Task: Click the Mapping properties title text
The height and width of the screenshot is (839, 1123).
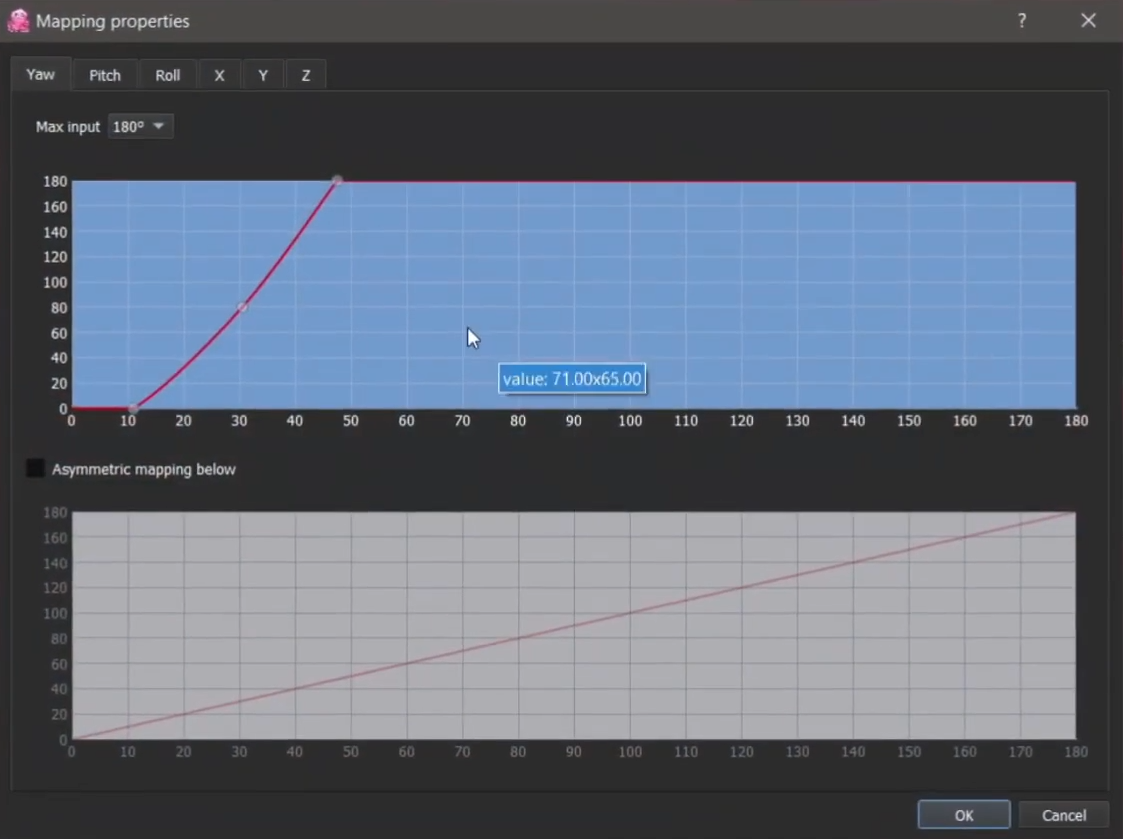Action: tap(112, 21)
